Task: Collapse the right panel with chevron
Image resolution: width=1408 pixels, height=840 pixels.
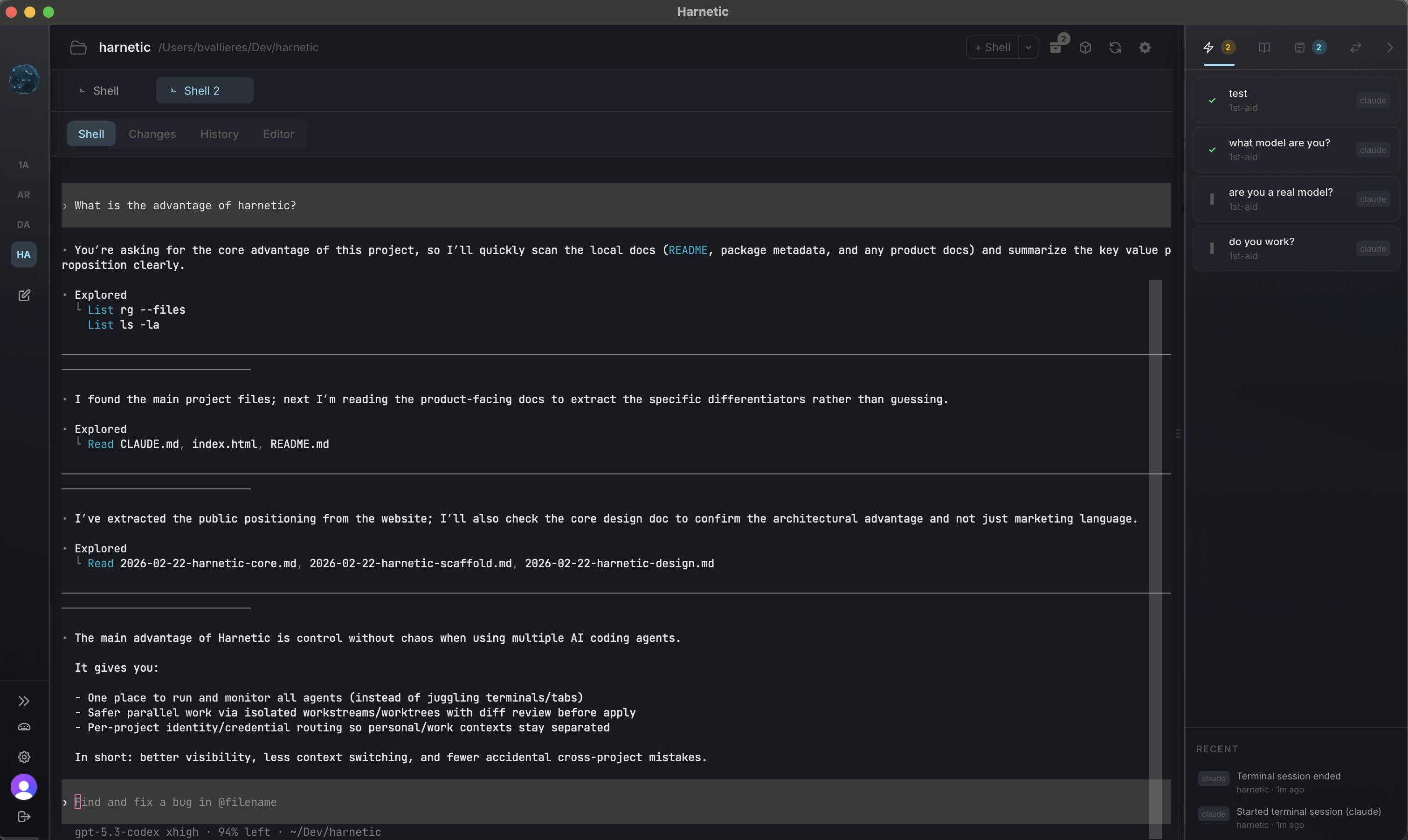Action: click(1390, 48)
